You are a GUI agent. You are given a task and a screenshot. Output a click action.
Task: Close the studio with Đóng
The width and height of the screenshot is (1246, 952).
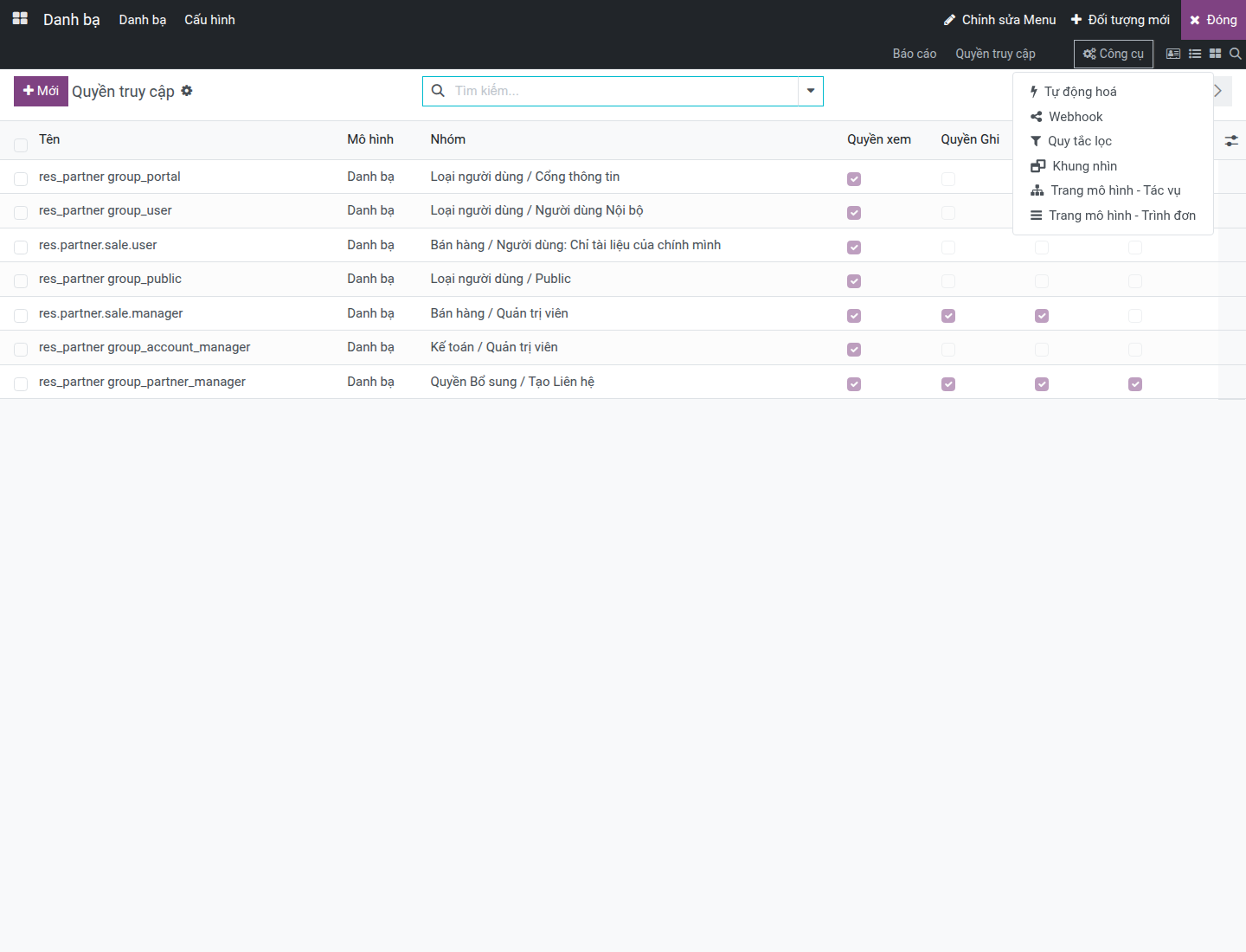1213,20
